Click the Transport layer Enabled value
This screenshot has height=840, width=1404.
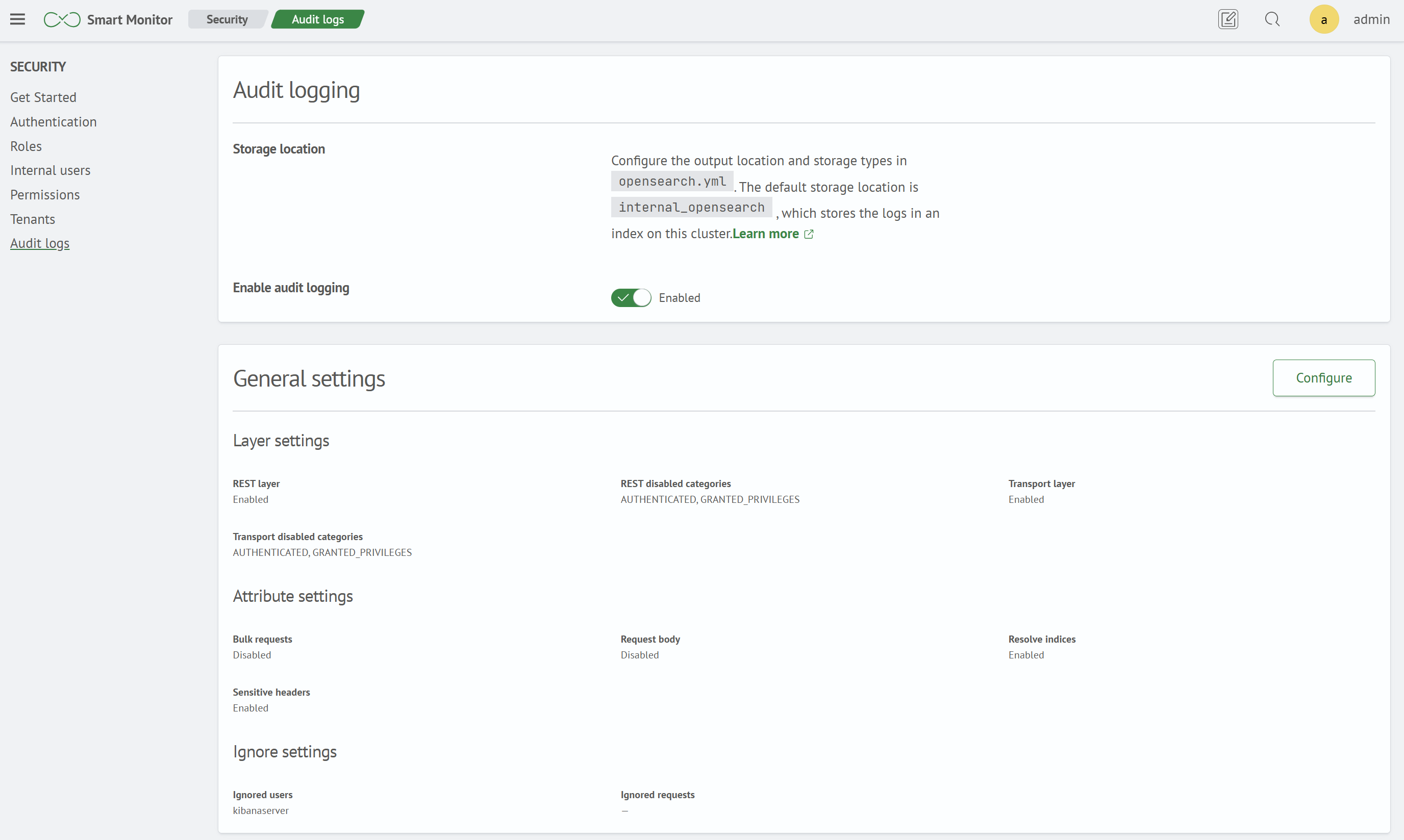pyautogui.click(x=1026, y=499)
